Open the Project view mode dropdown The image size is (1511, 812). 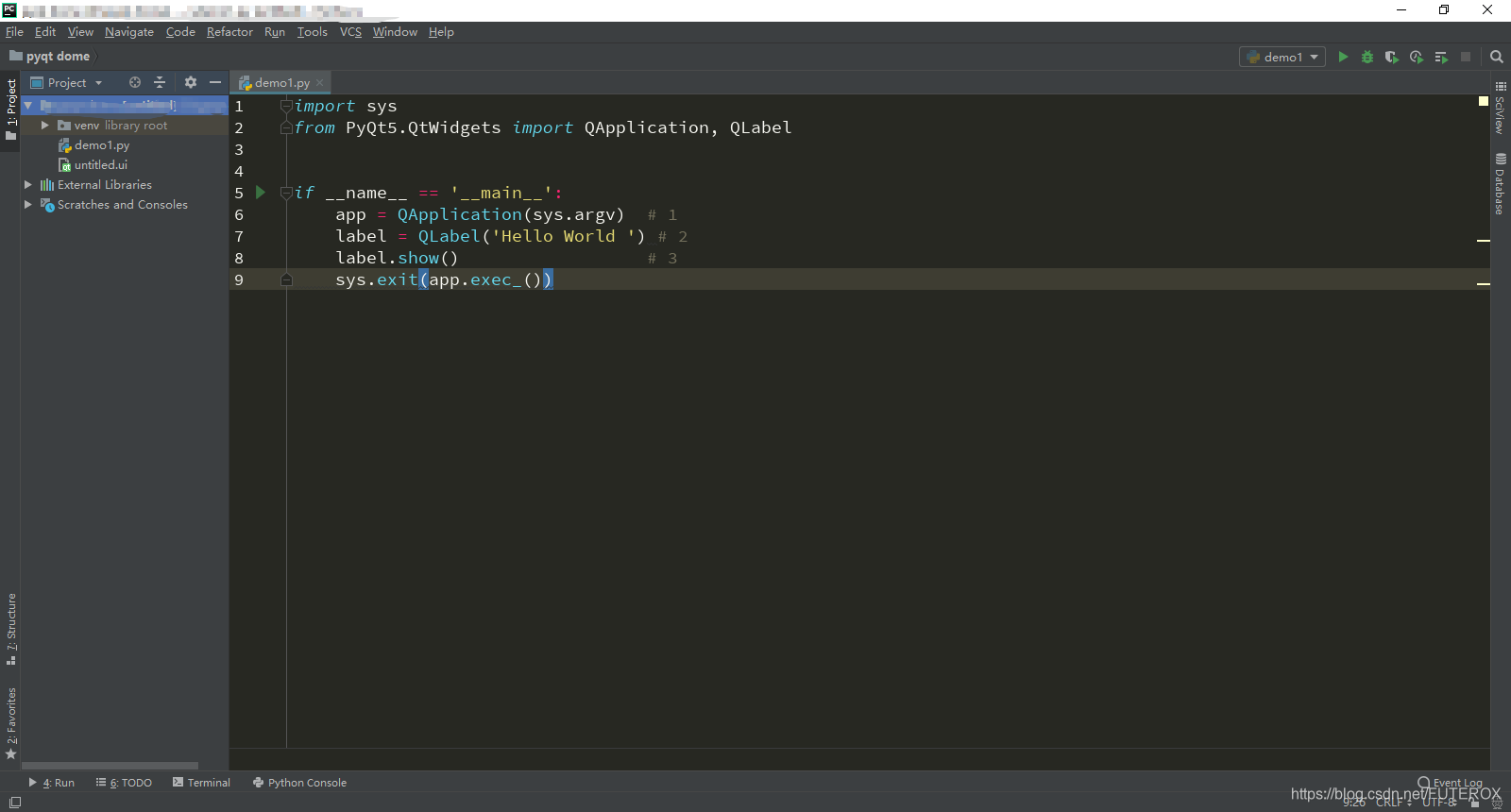(x=67, y=82)
